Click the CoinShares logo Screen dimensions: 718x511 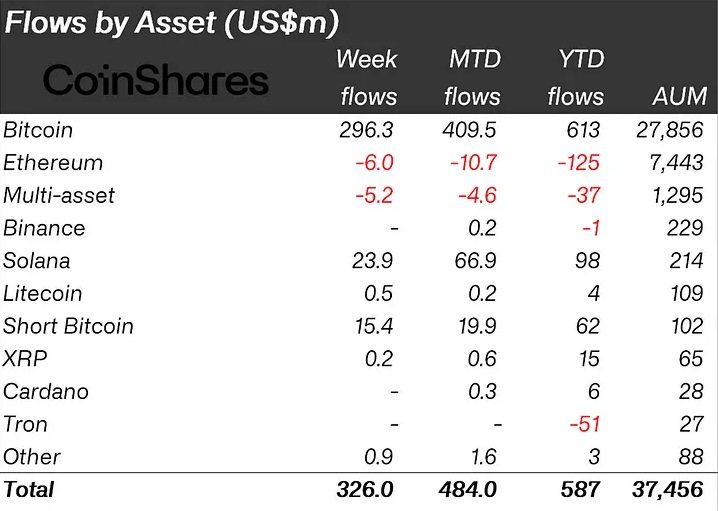coord(156,80)
